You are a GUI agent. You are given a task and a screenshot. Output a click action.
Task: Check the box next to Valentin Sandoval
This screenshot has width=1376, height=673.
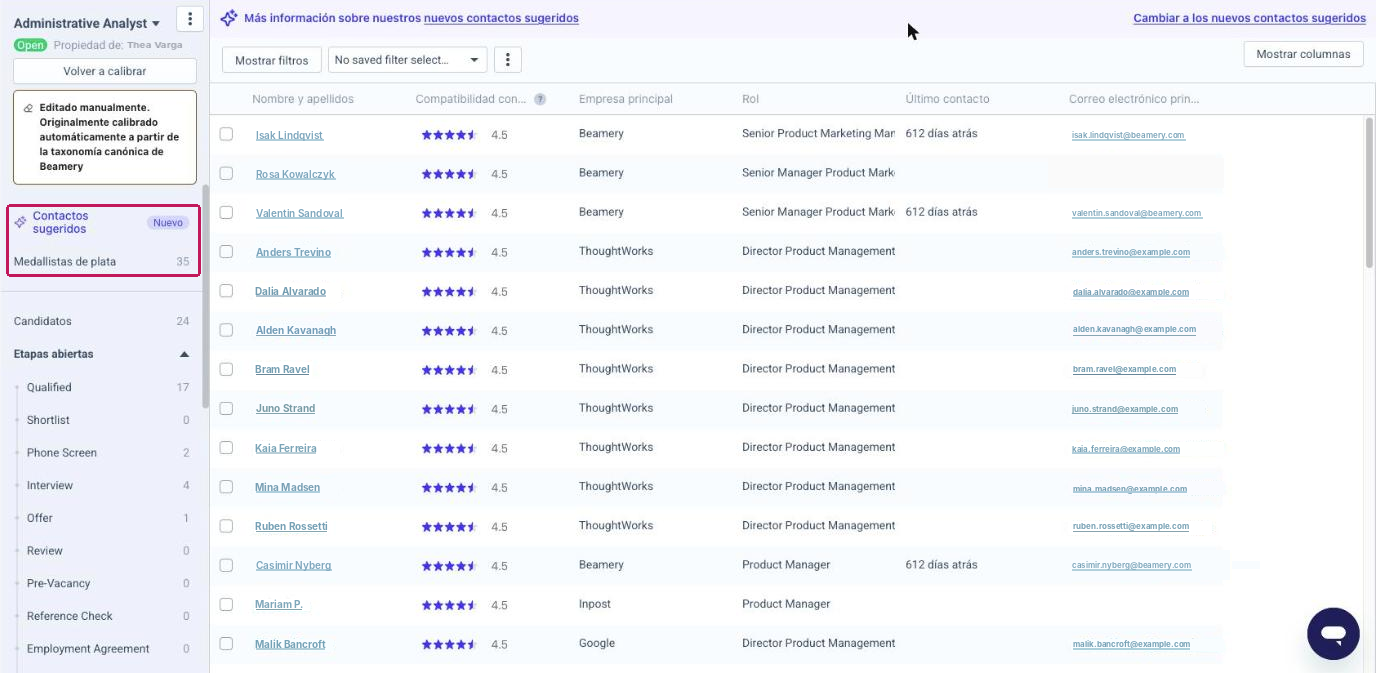(x=226, y=212)
